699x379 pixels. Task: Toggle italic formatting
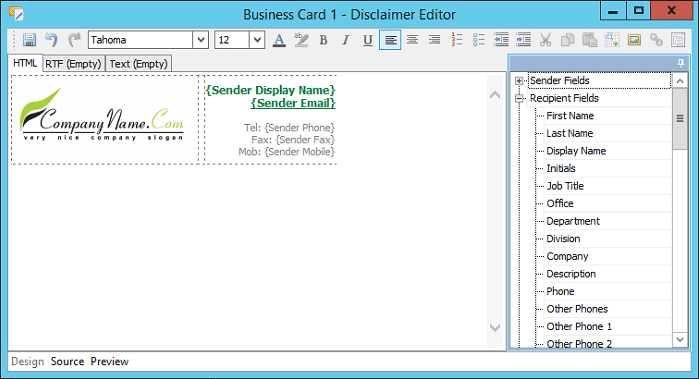(345, 40)
